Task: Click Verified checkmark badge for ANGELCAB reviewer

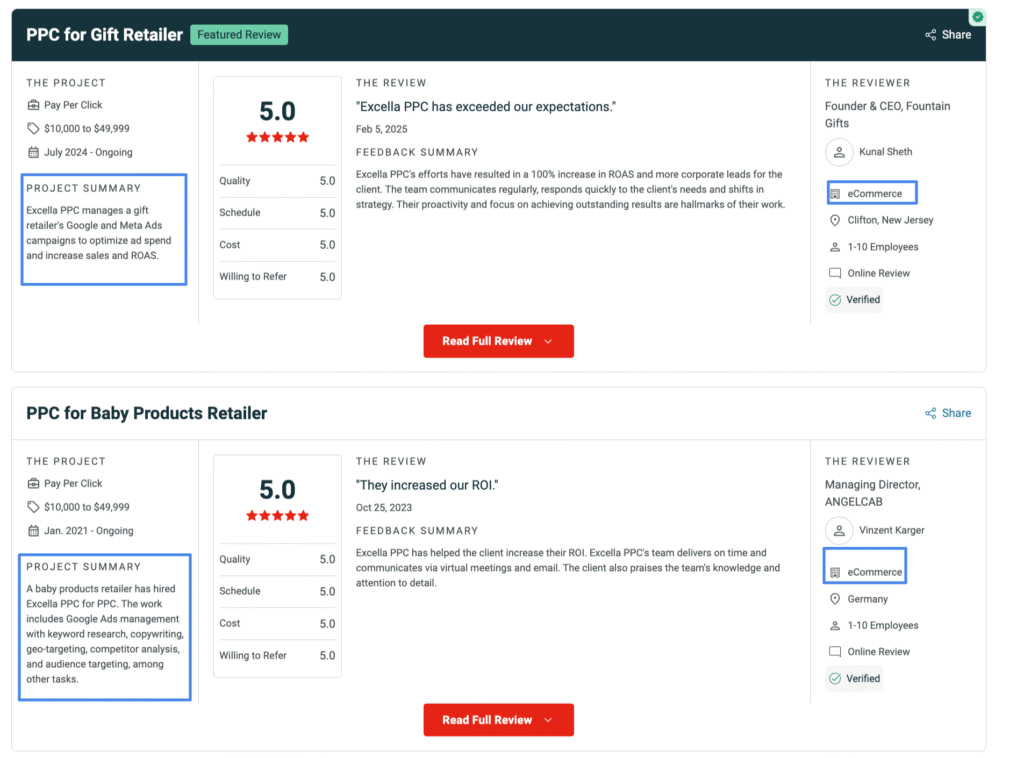Action: (835, 678)
